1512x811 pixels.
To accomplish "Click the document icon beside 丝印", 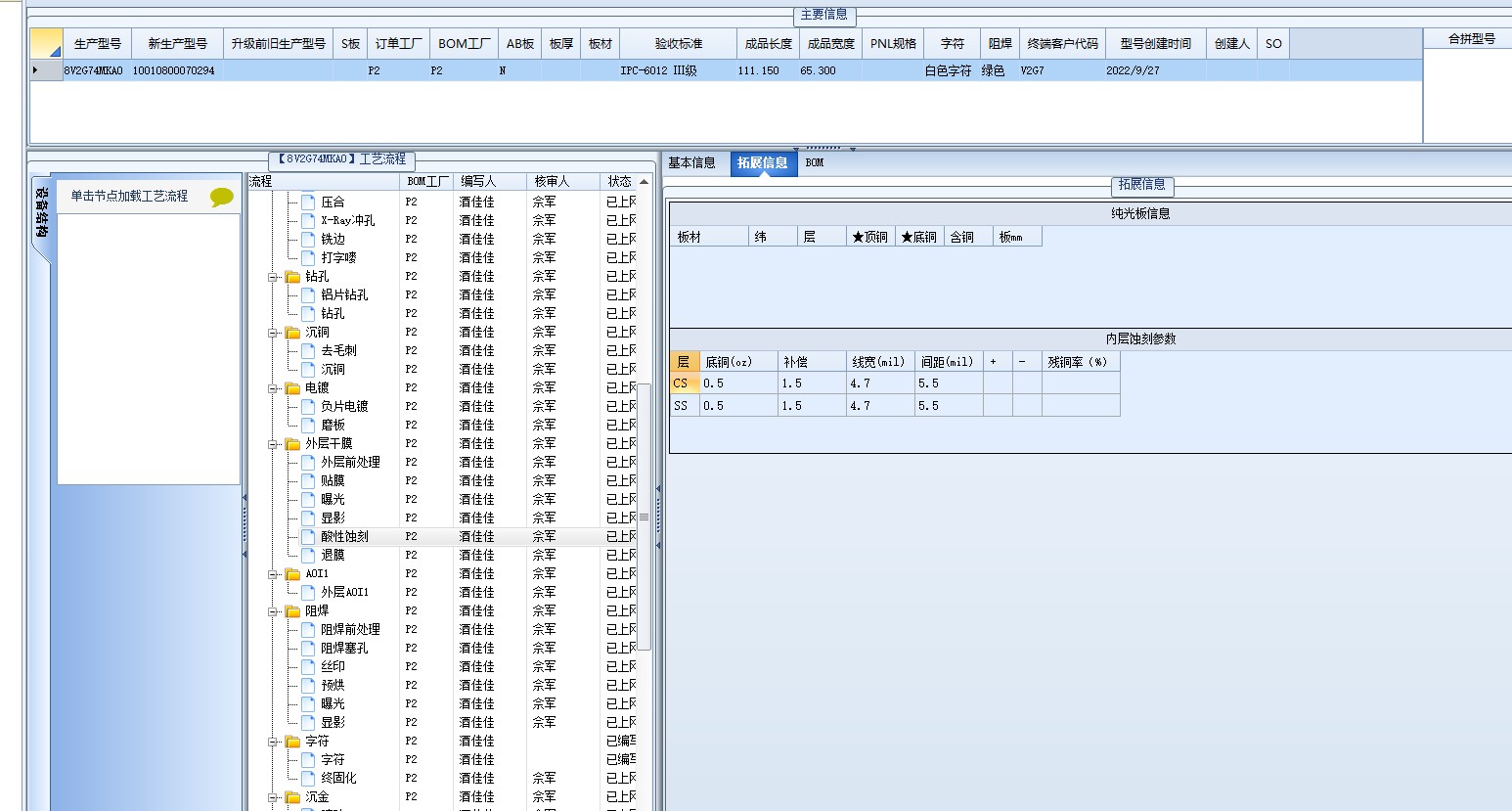I will [308, 666].
